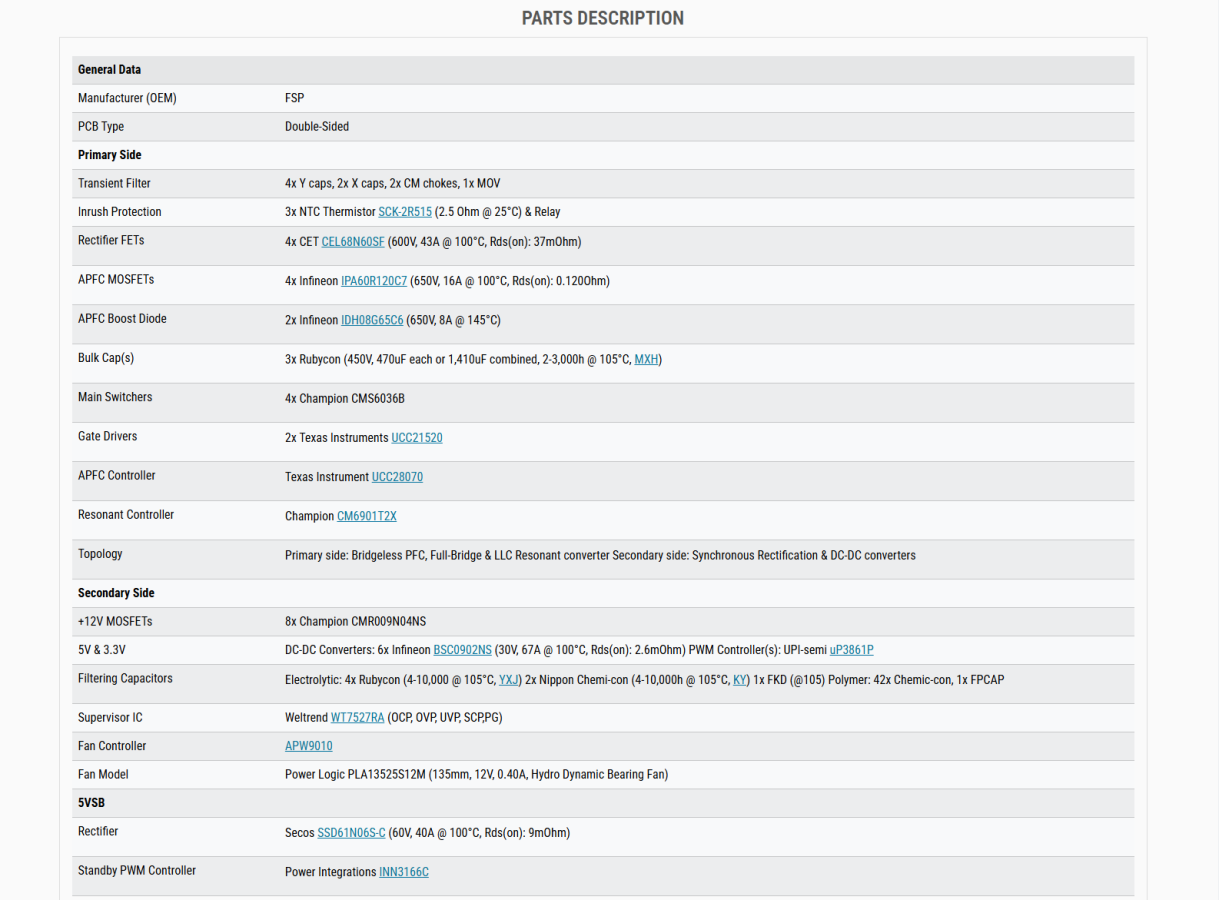Open the SCK-2R515 thermistor link
1219x900 pixels.
tap(405, 212)
